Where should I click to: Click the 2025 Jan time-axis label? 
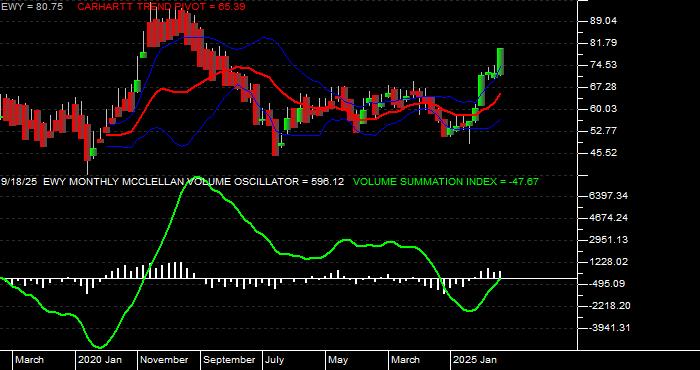coord(475,360)
